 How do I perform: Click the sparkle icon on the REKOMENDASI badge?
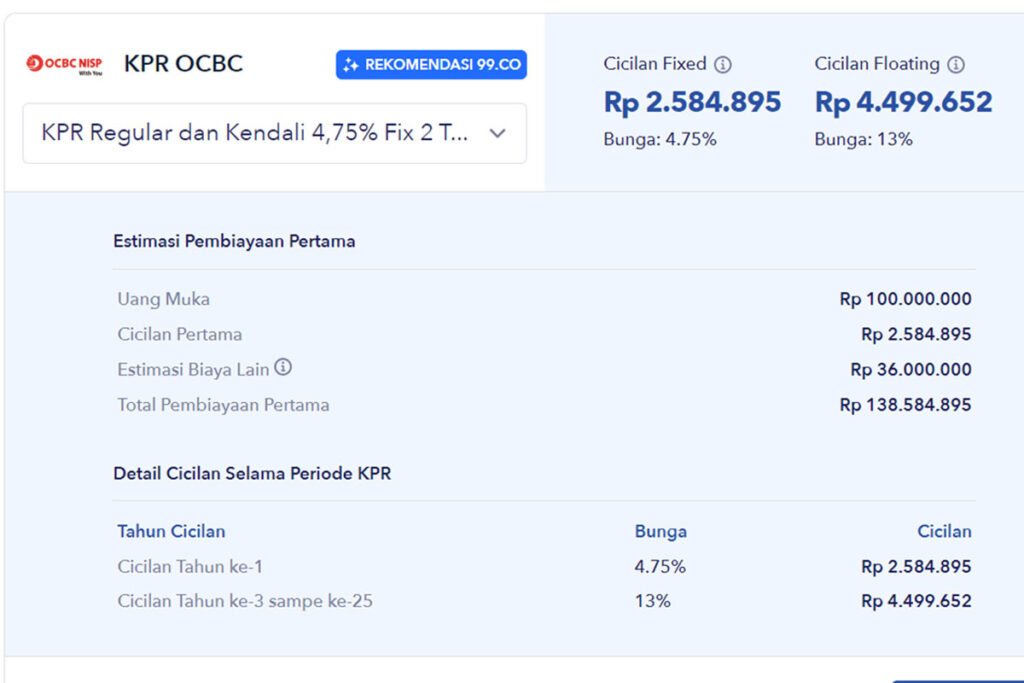click(351, 64)
